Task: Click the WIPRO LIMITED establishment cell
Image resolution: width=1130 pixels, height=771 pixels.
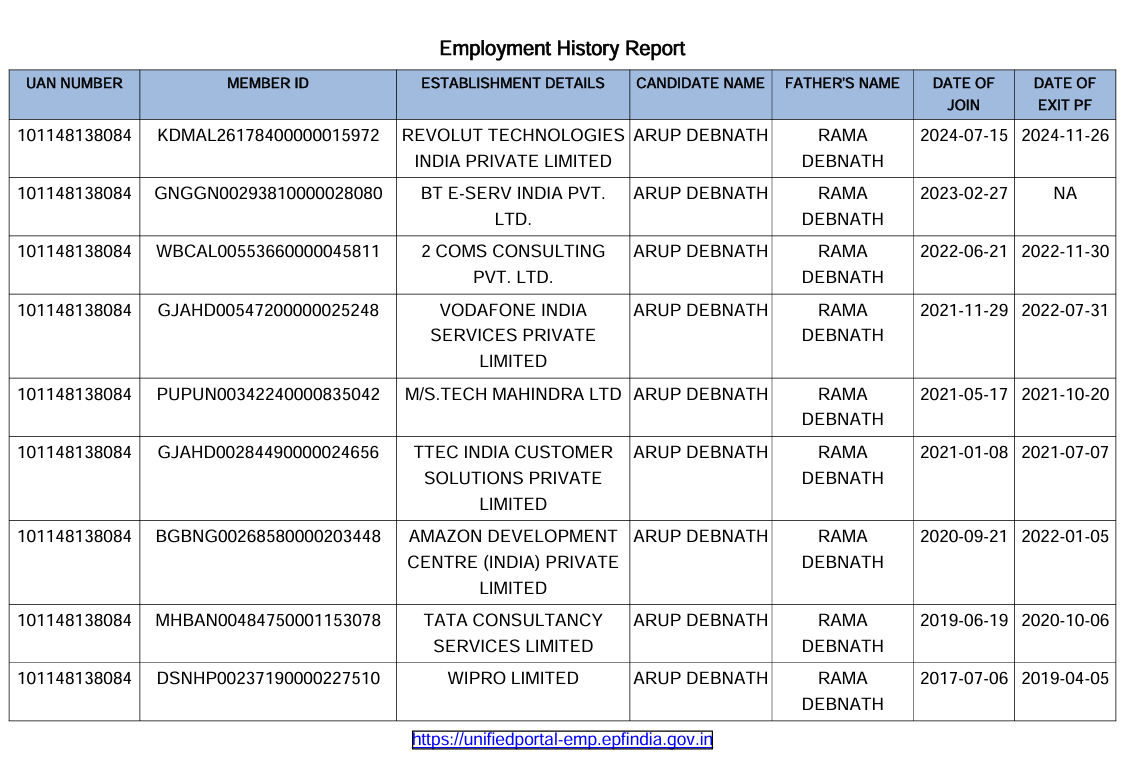Action: pos(513,692)
